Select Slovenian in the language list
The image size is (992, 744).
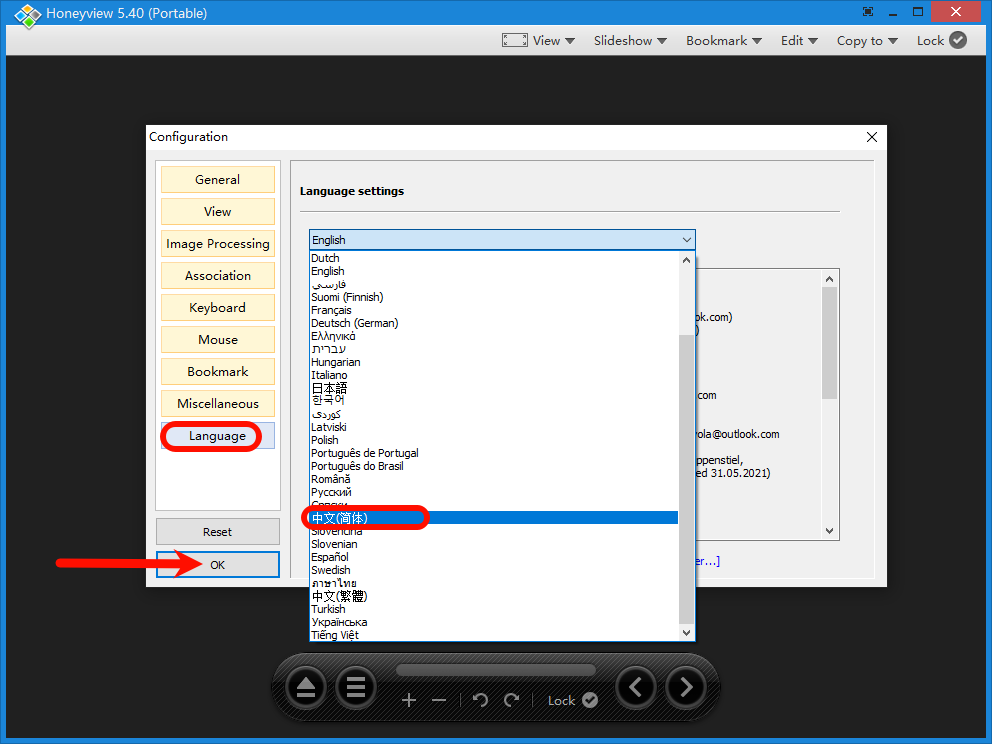493,544
